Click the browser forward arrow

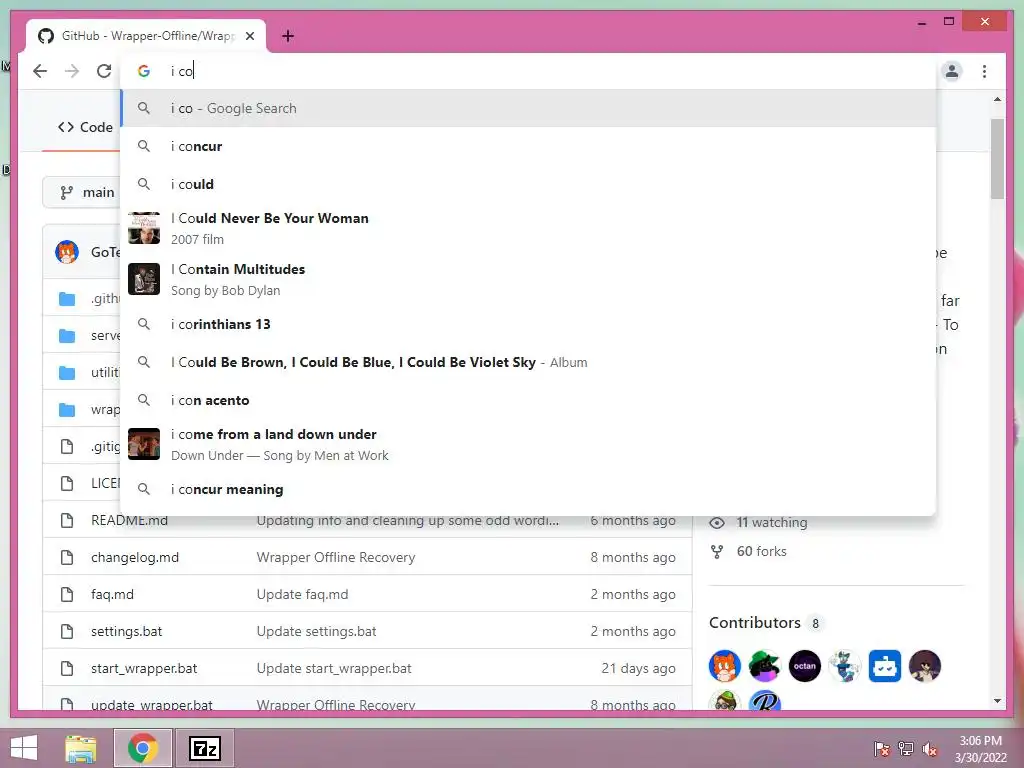72,71
